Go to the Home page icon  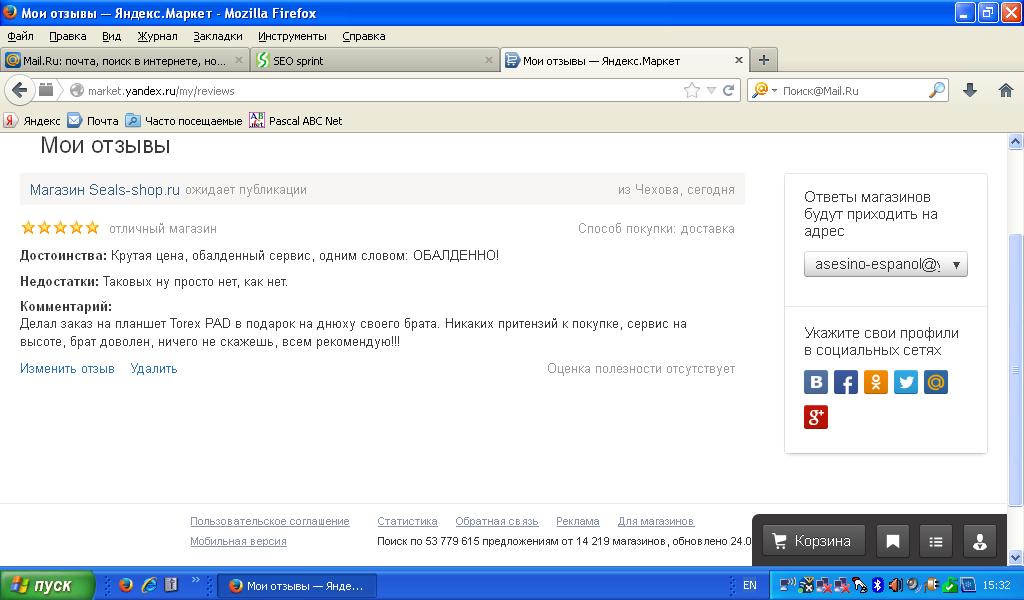[x=1006, y=91]
